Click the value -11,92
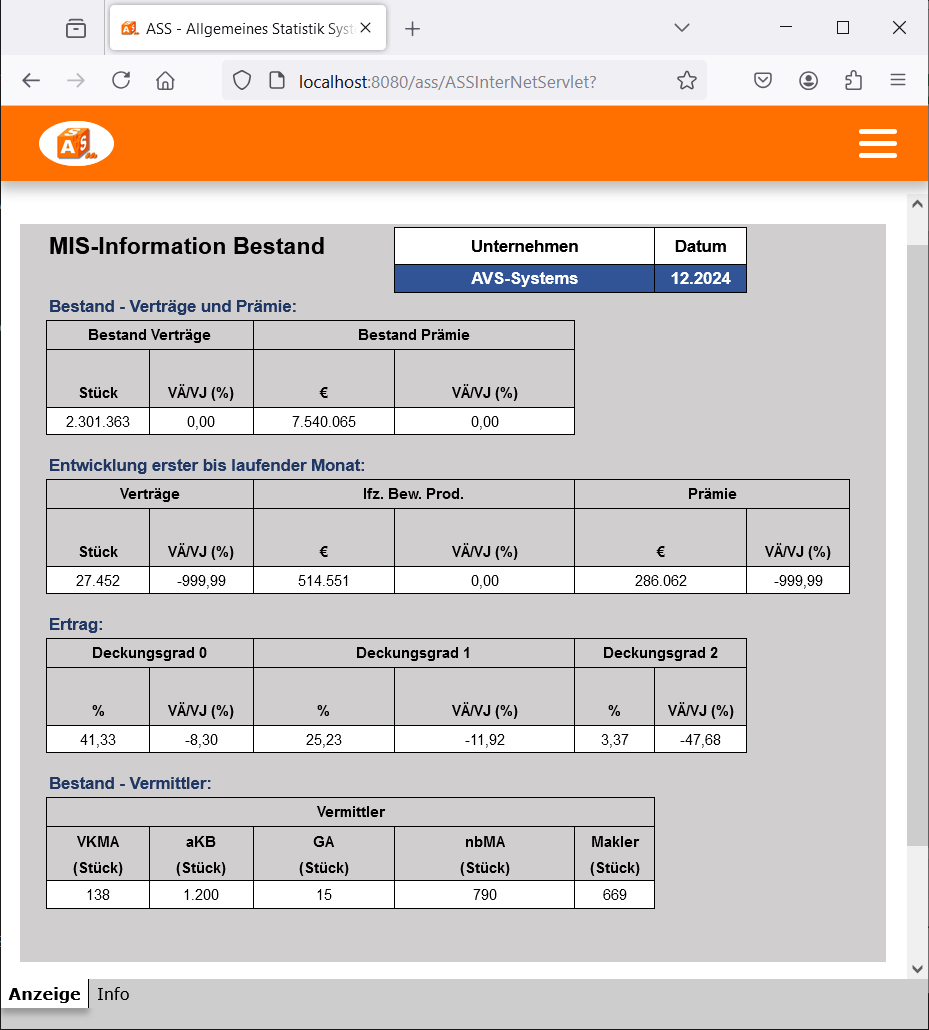The image size is (929, 1030). [x=485, y=740]
